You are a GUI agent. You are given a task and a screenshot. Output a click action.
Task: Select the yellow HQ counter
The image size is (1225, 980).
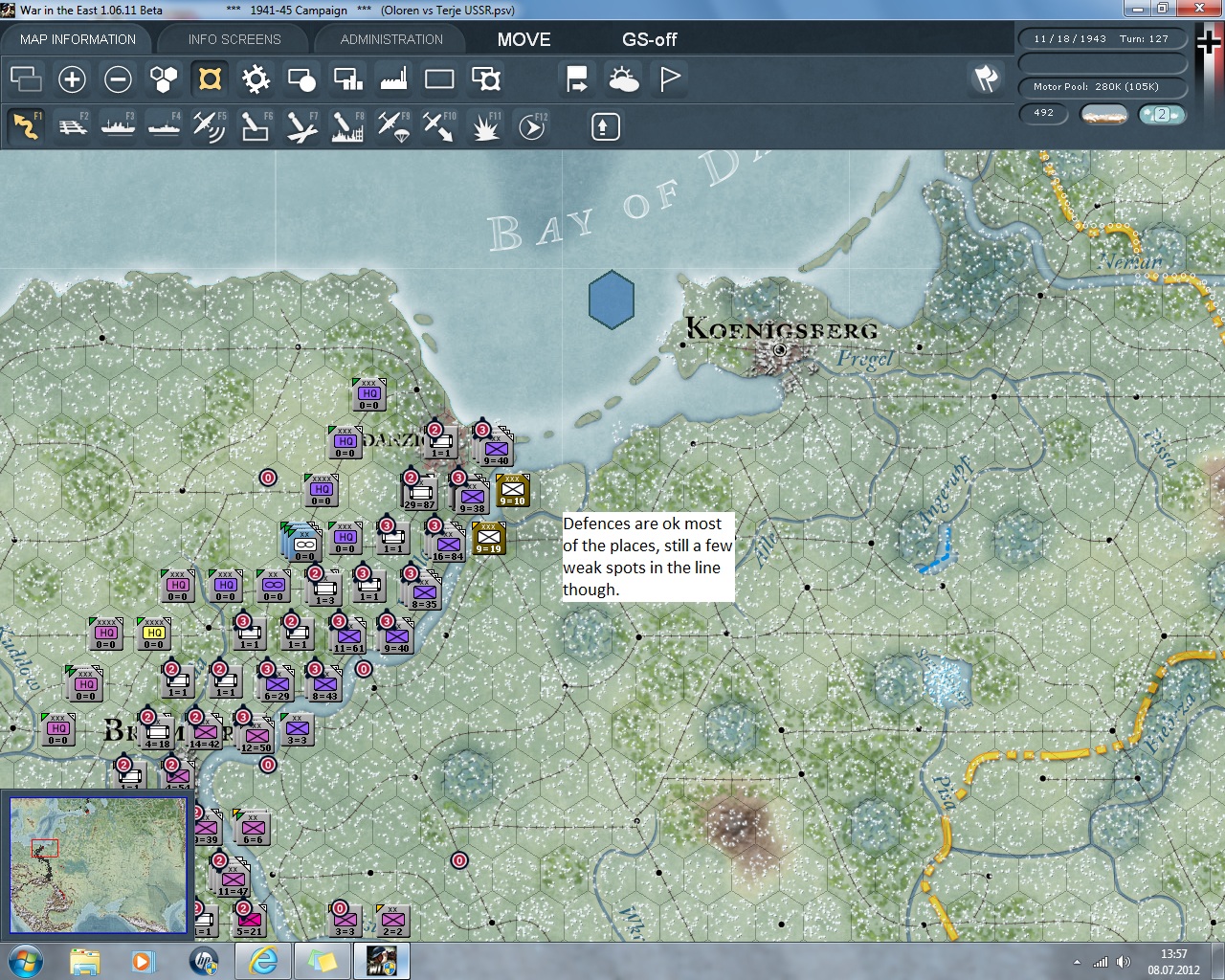(x=154, y=634)
